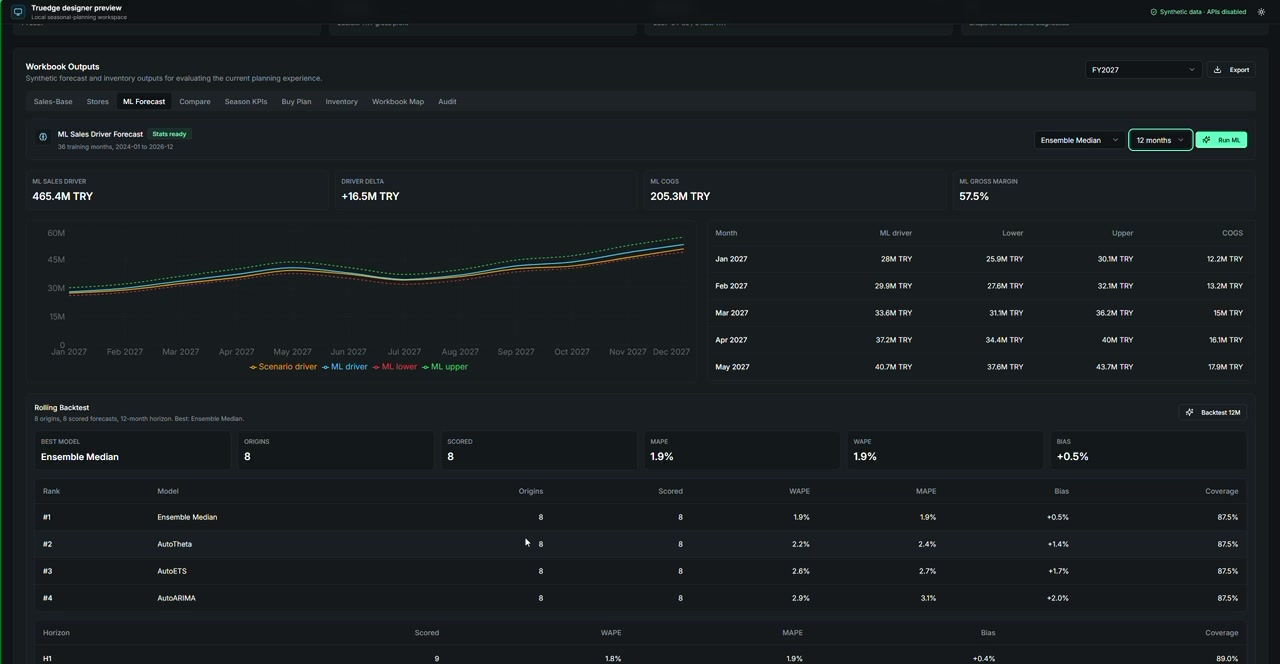Open the Season KPIs tab
The image size is (1280, 664).
point(246,102)
